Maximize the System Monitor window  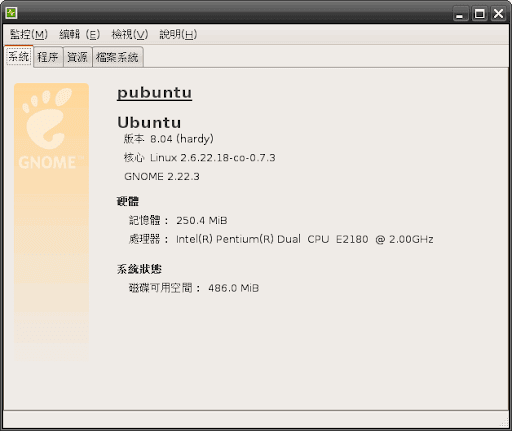click(479, 14)
